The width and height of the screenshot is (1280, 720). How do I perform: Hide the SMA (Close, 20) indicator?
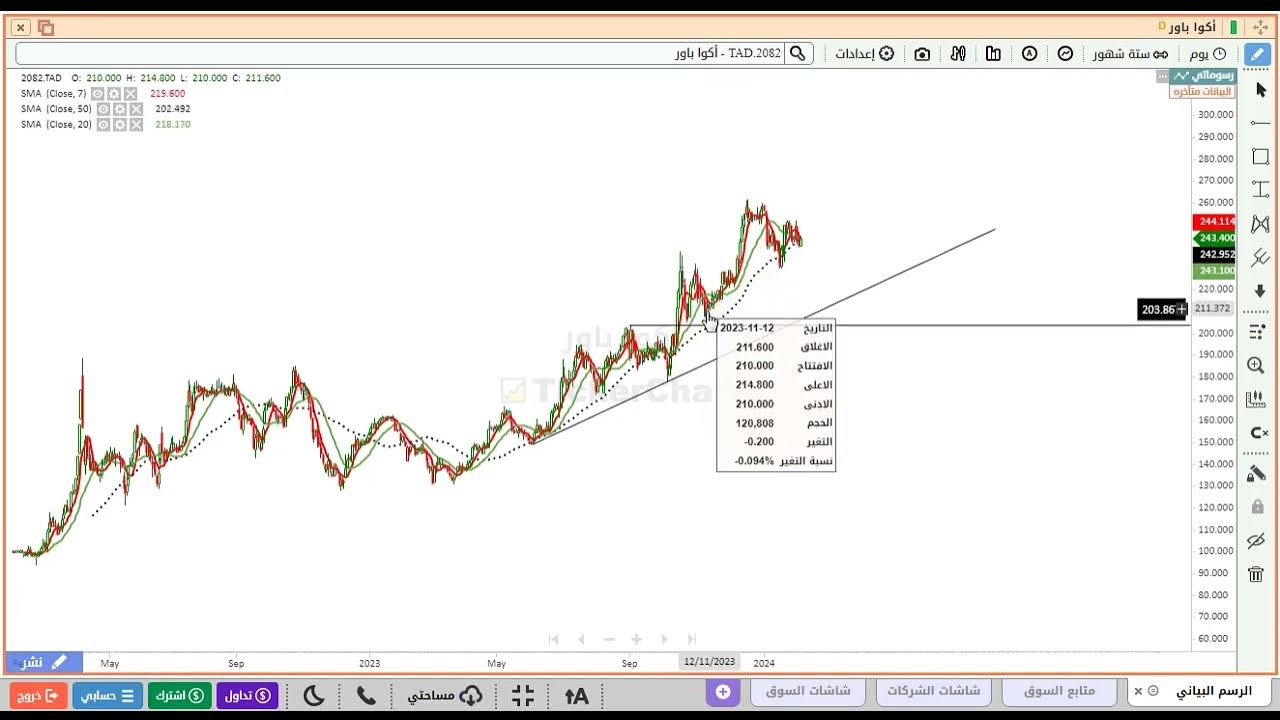click(x=104, y=125)
